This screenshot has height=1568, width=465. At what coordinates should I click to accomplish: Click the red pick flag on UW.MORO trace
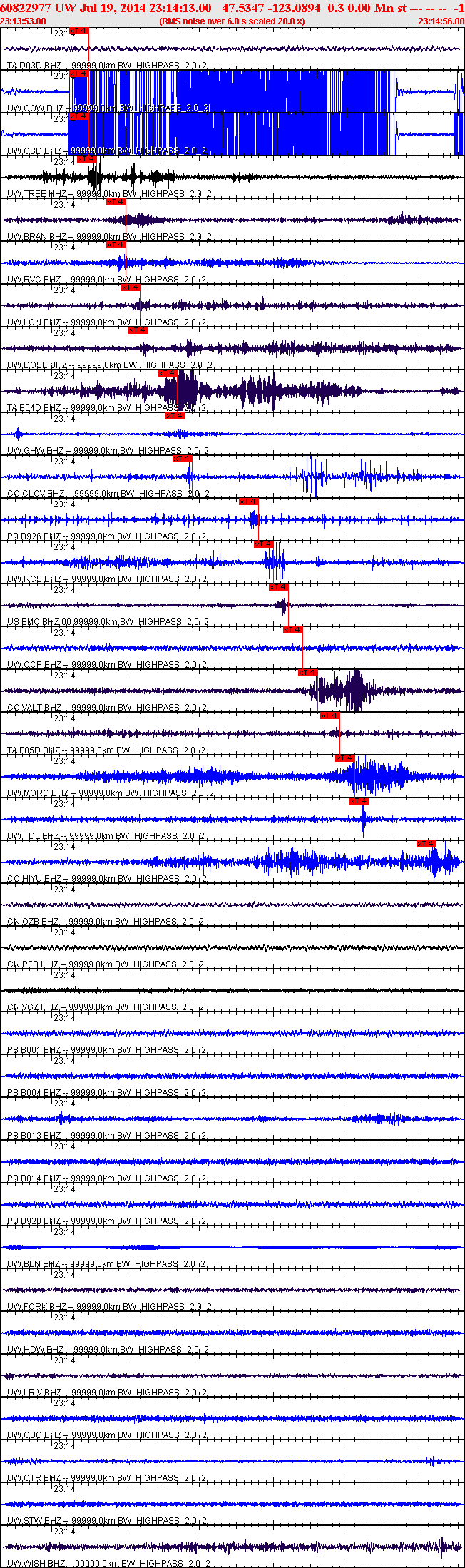click(345, 758)
